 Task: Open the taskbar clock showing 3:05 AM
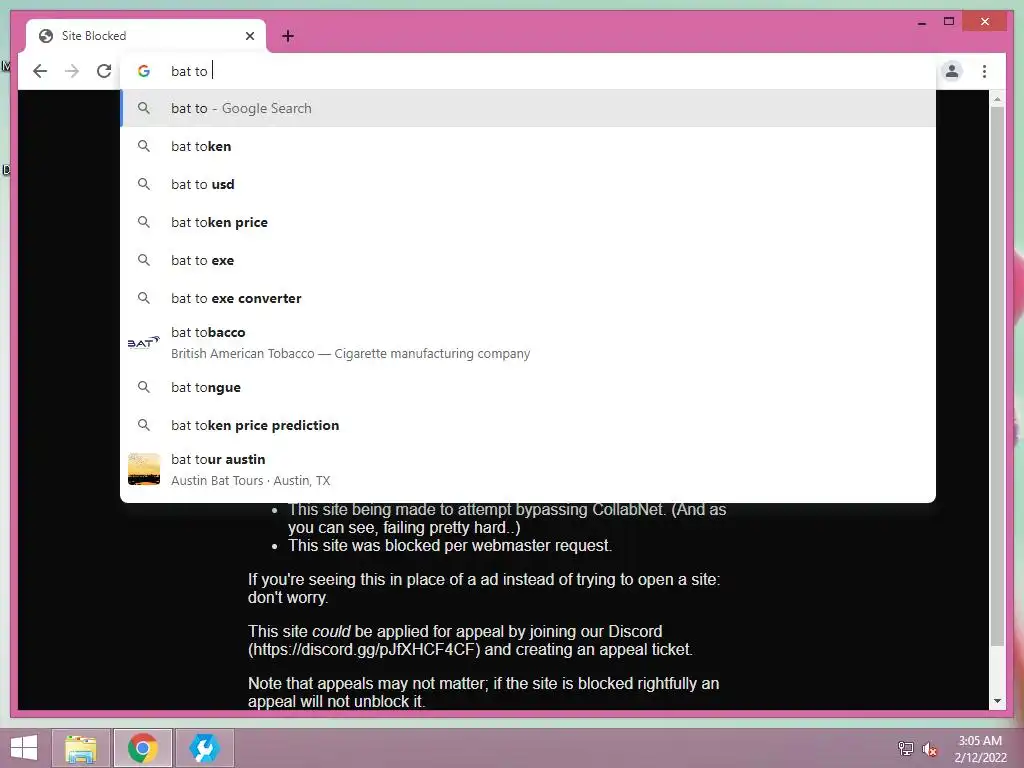point(980,749)
